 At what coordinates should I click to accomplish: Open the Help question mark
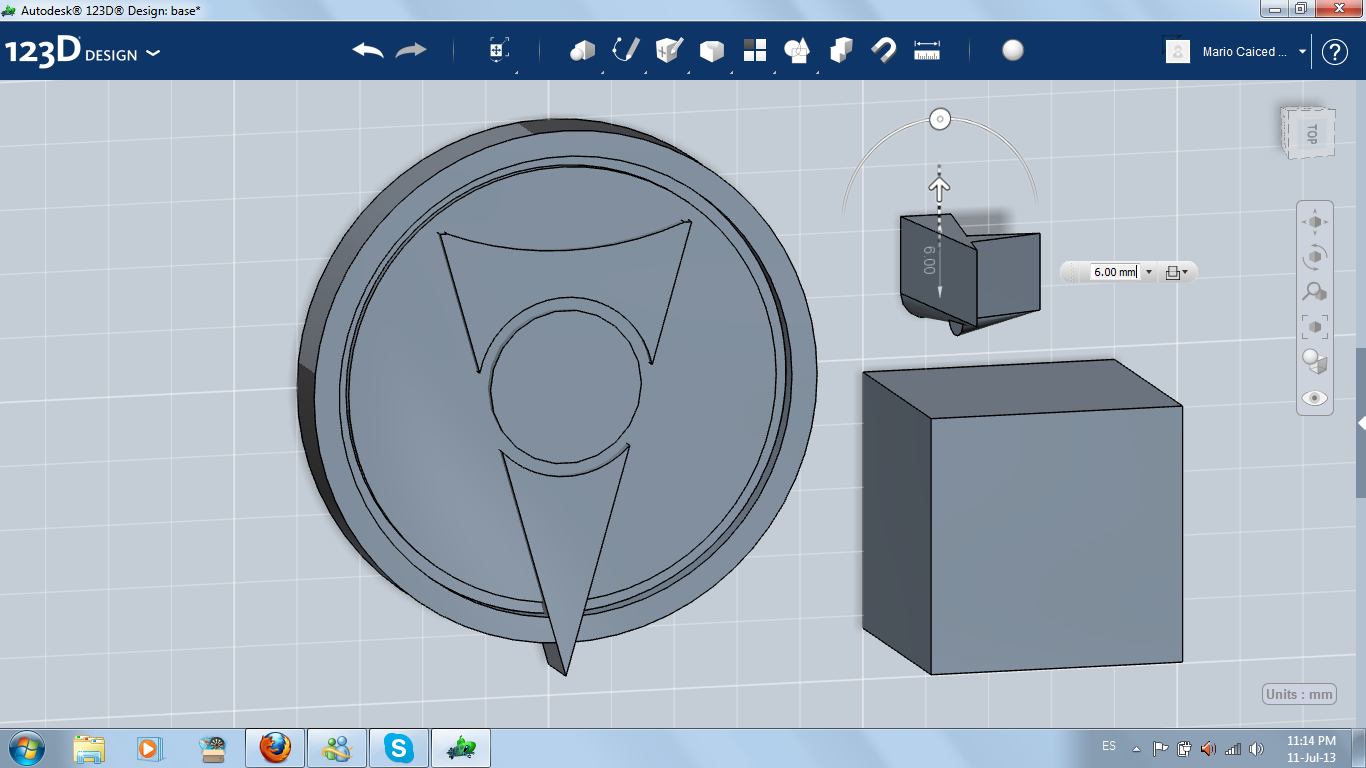(1335, 52)
